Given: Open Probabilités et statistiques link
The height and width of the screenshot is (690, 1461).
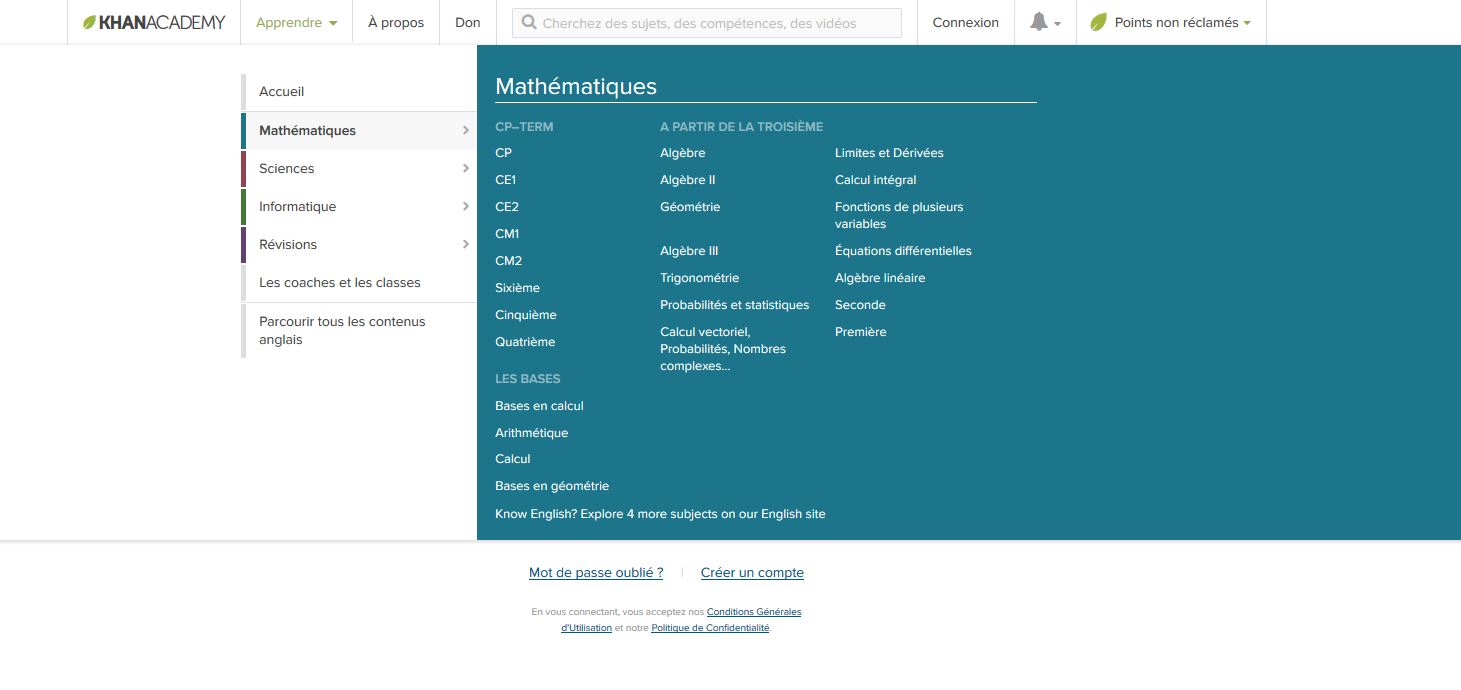Looking at the screenshot, I should click(x=734, y=305).
